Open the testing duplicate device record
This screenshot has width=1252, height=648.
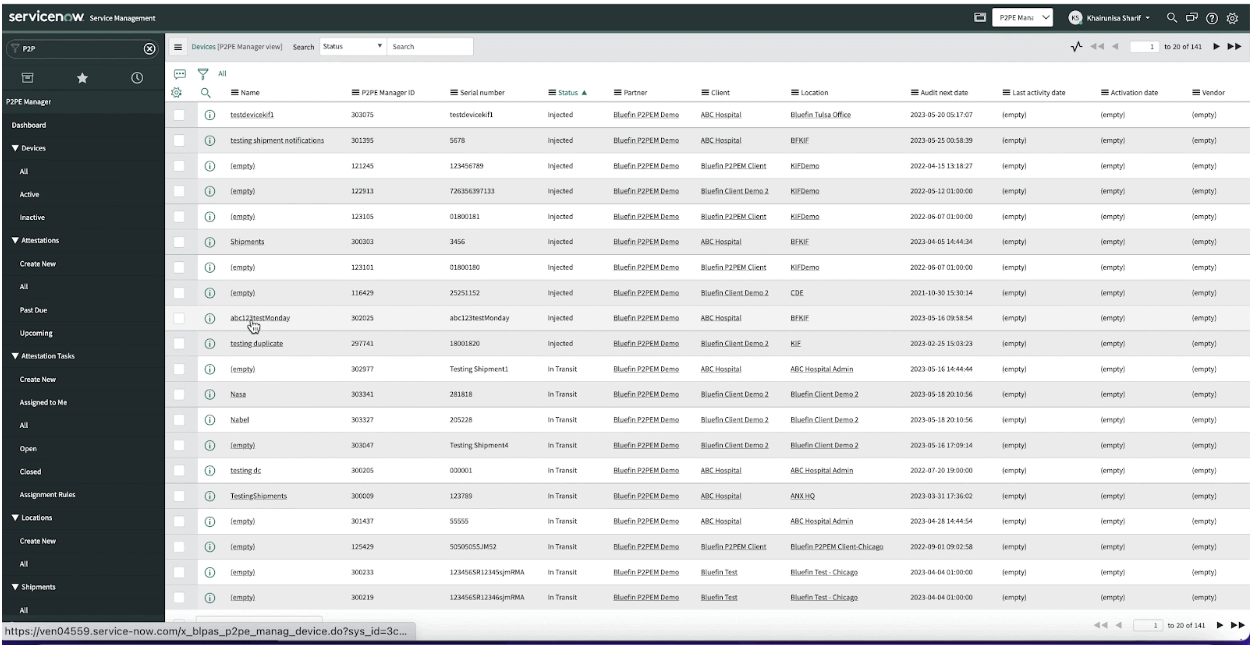[257, 344]
